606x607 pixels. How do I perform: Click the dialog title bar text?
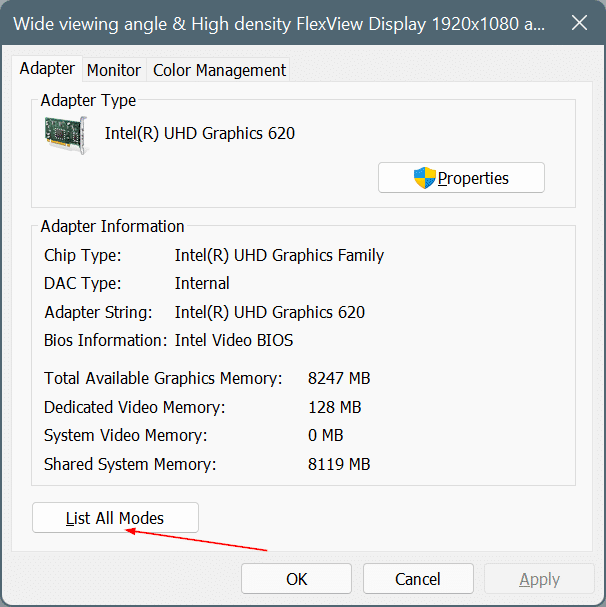point(279,24)
